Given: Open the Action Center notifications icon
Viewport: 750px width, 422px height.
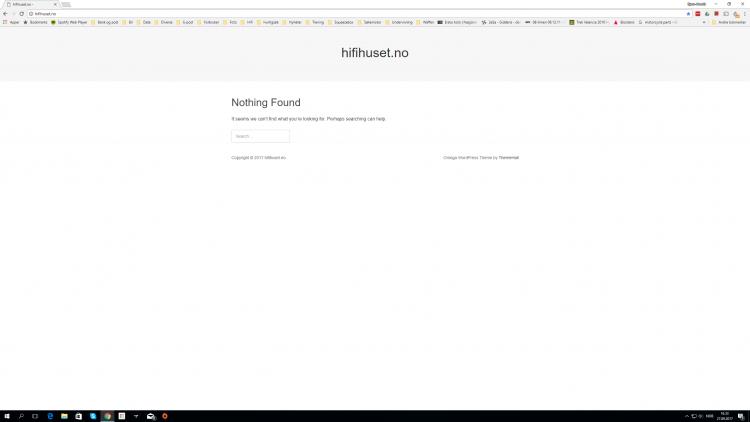Looking at the screenshot, I should click(740, 416).
